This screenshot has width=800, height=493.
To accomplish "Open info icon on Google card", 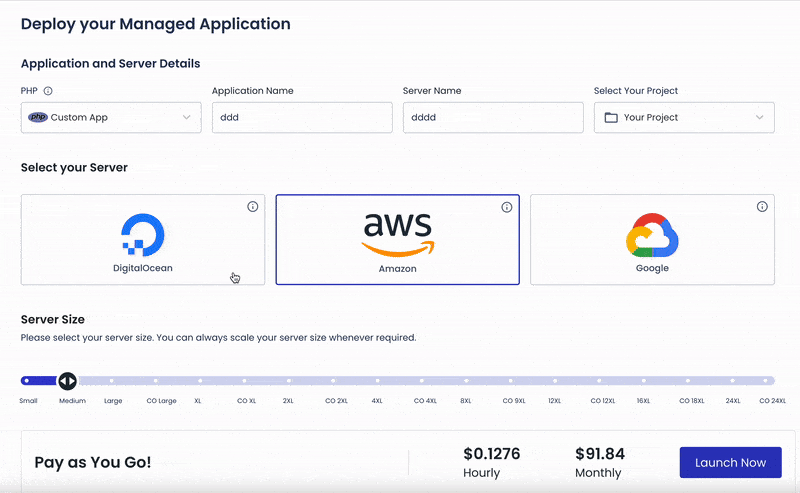I will tap(762, 207).
